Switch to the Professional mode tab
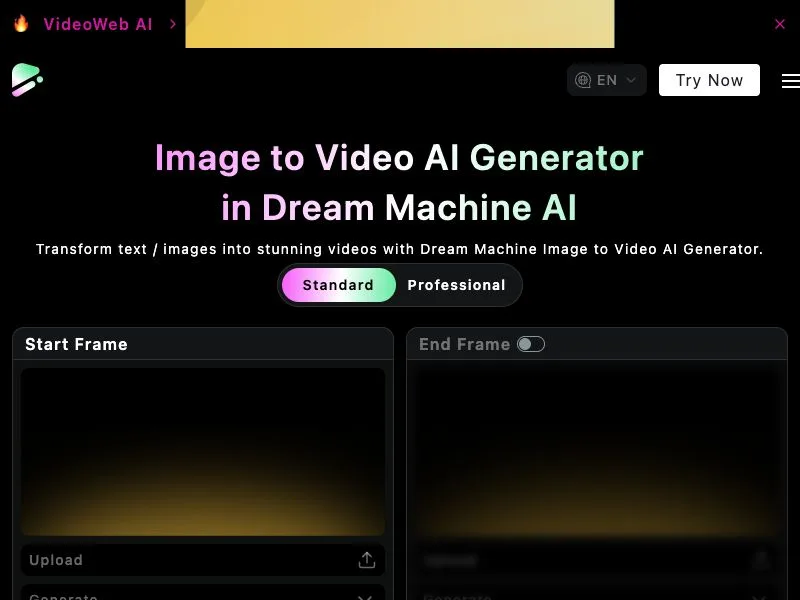800x600 pixels. pos(456,285)
